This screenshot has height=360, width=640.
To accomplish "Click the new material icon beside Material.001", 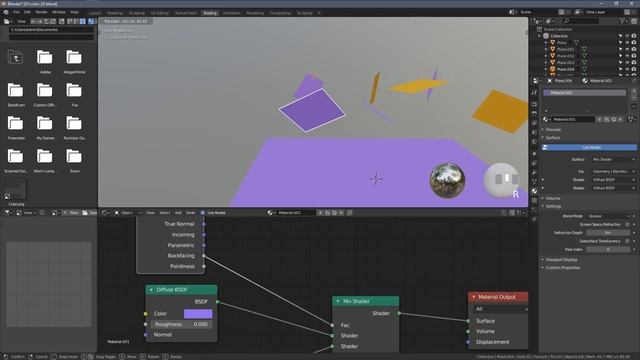I will [x=607, y=120].
